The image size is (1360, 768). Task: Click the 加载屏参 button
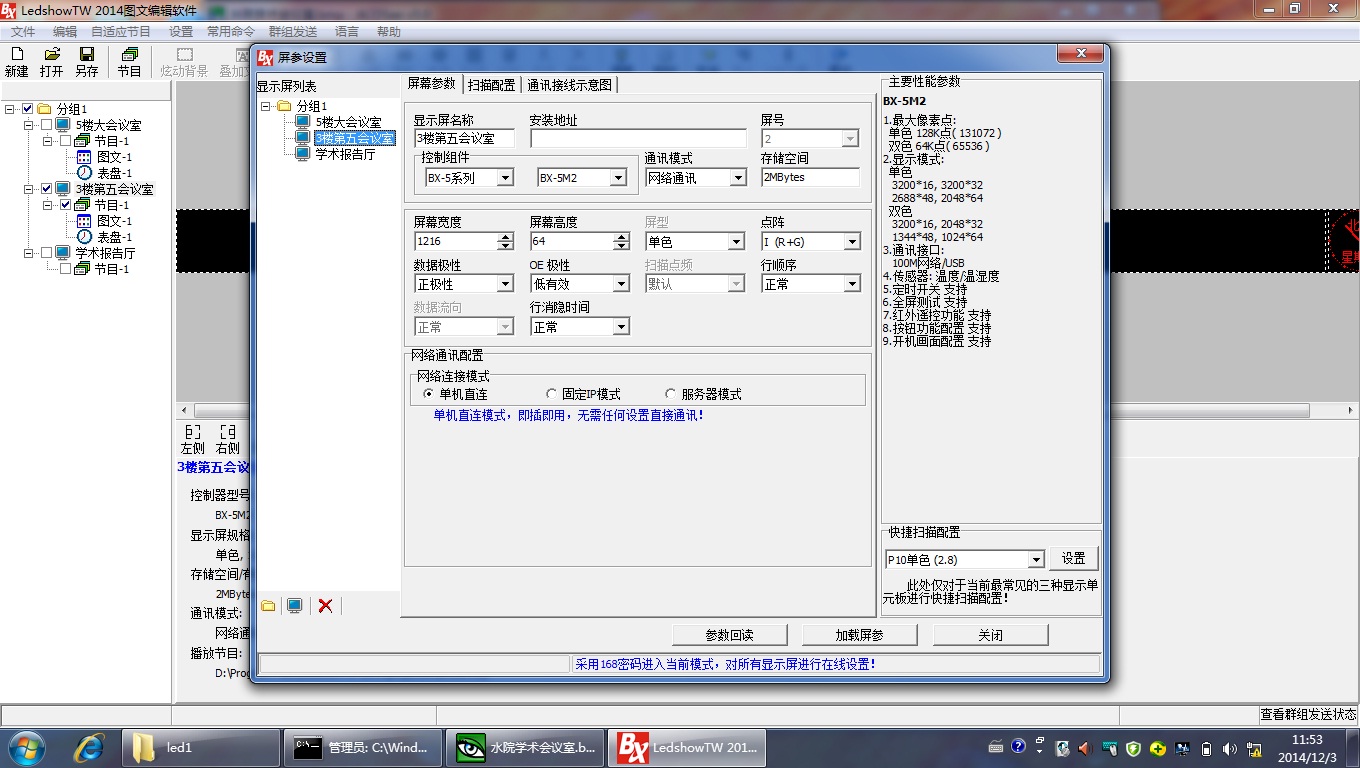[860, 635]
